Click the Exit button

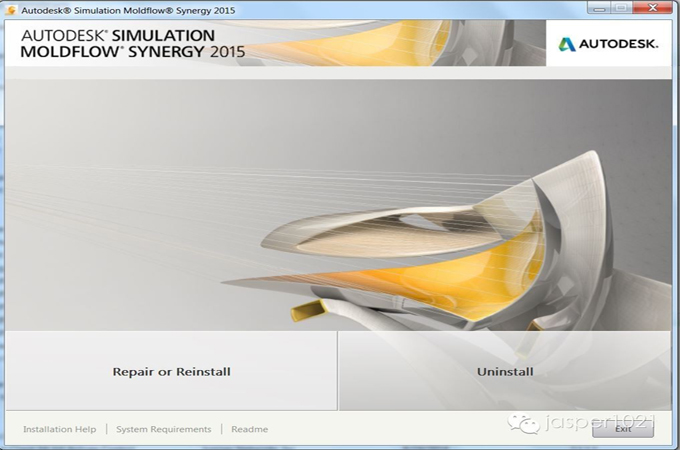[623, 429]
